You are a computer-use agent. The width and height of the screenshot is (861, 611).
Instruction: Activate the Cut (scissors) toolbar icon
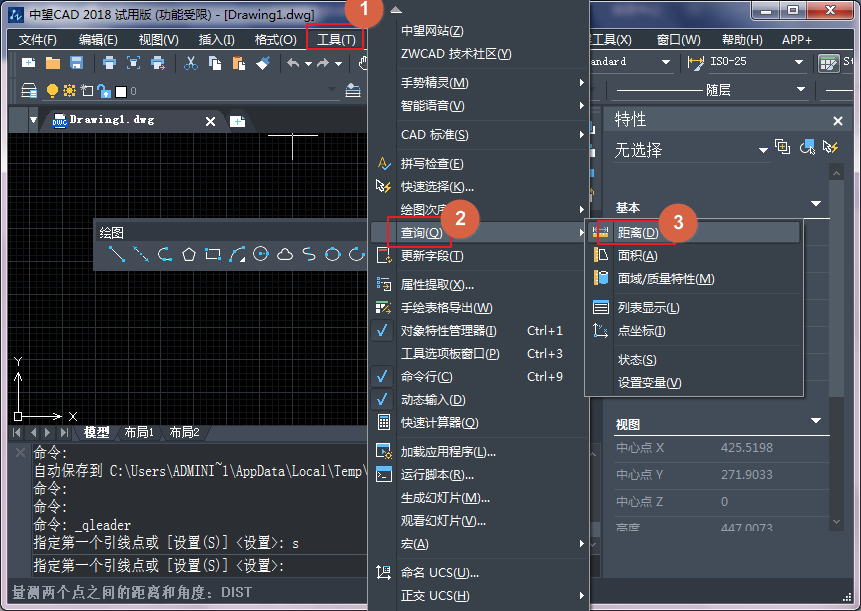click(190, 63)
